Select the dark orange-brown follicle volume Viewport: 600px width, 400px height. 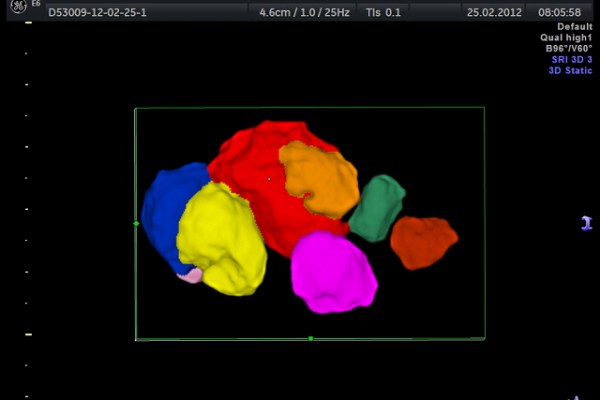point(422,242)
